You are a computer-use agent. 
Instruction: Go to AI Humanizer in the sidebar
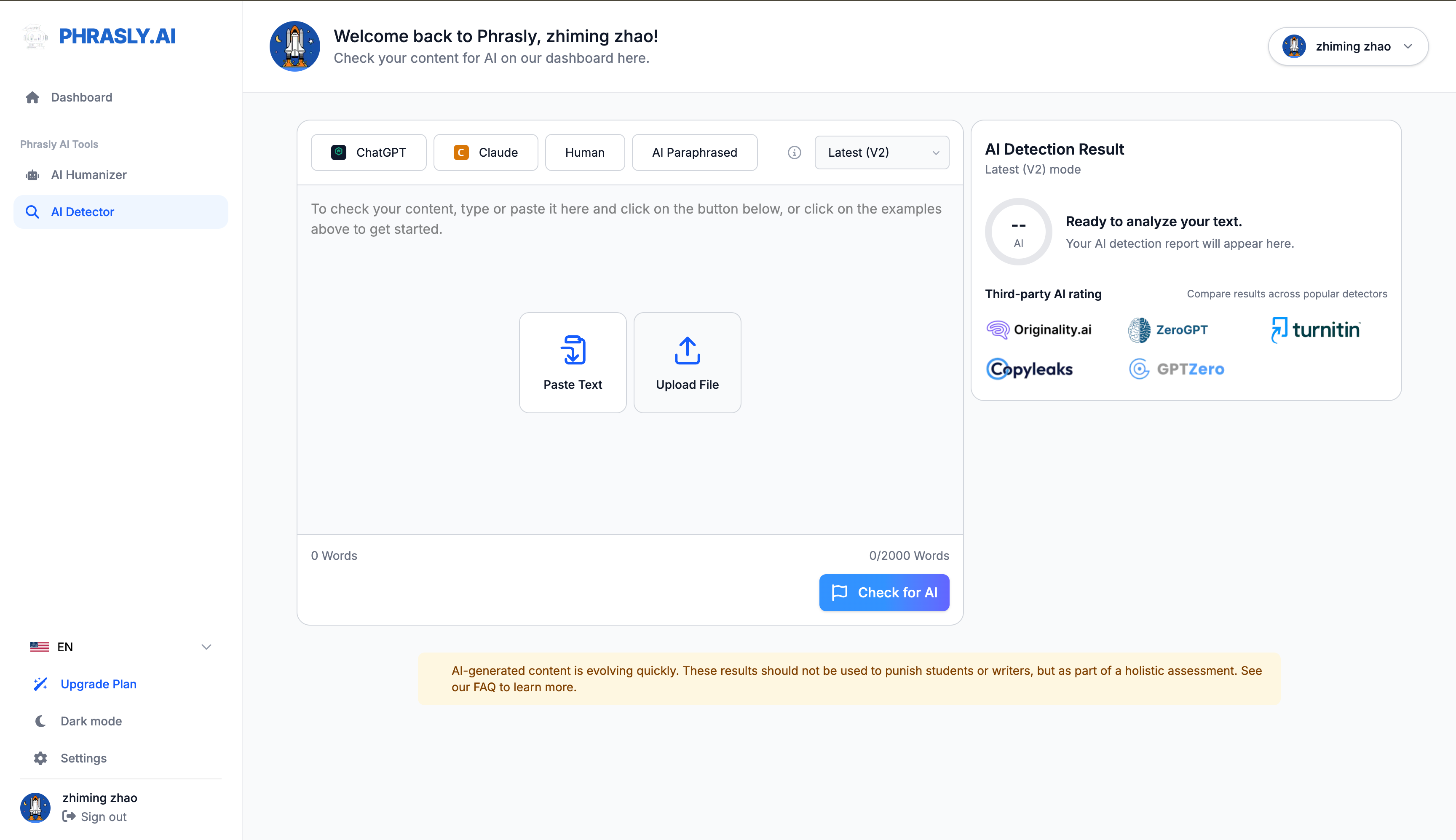[88, 175]
